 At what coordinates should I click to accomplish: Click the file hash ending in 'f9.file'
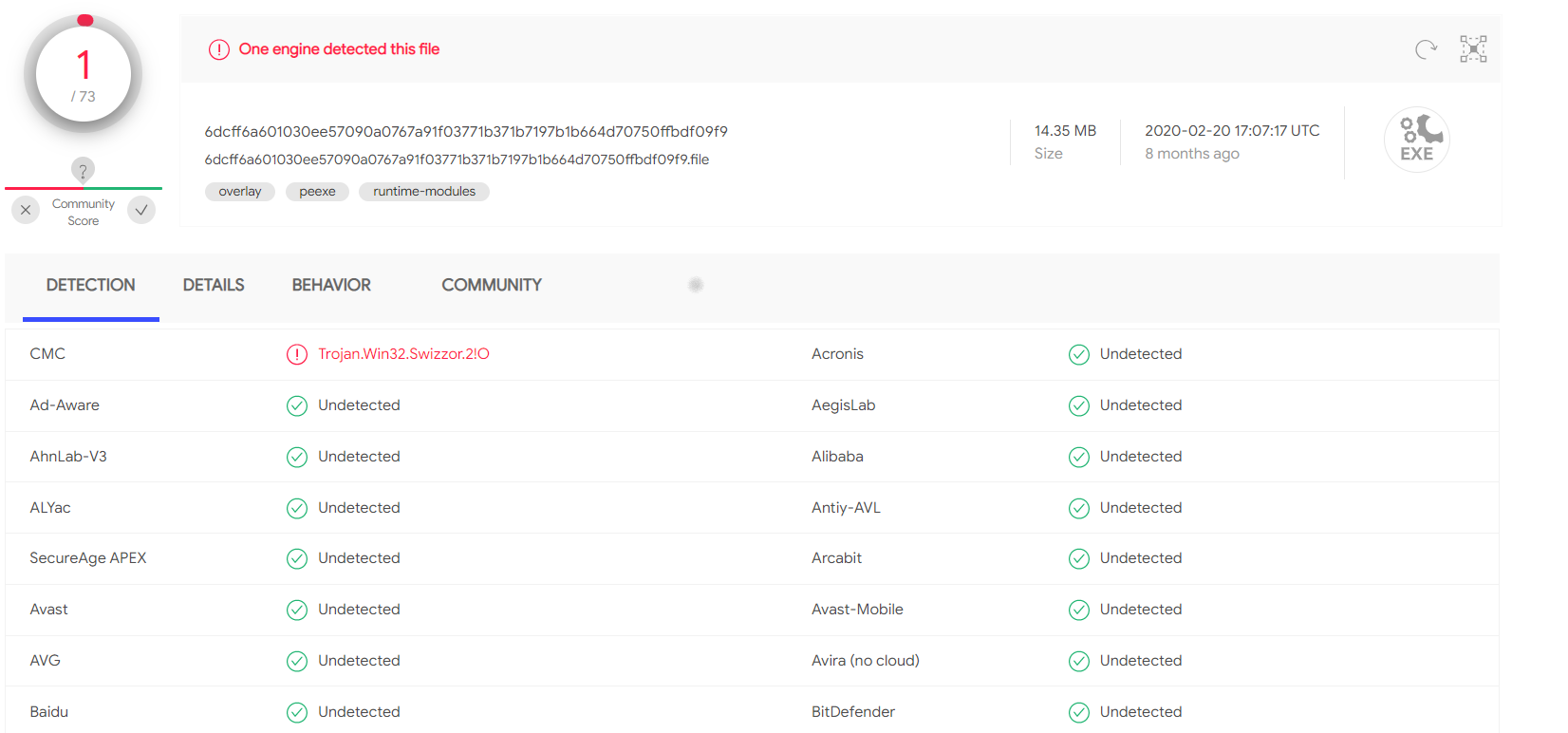click(x=457, y=160)
